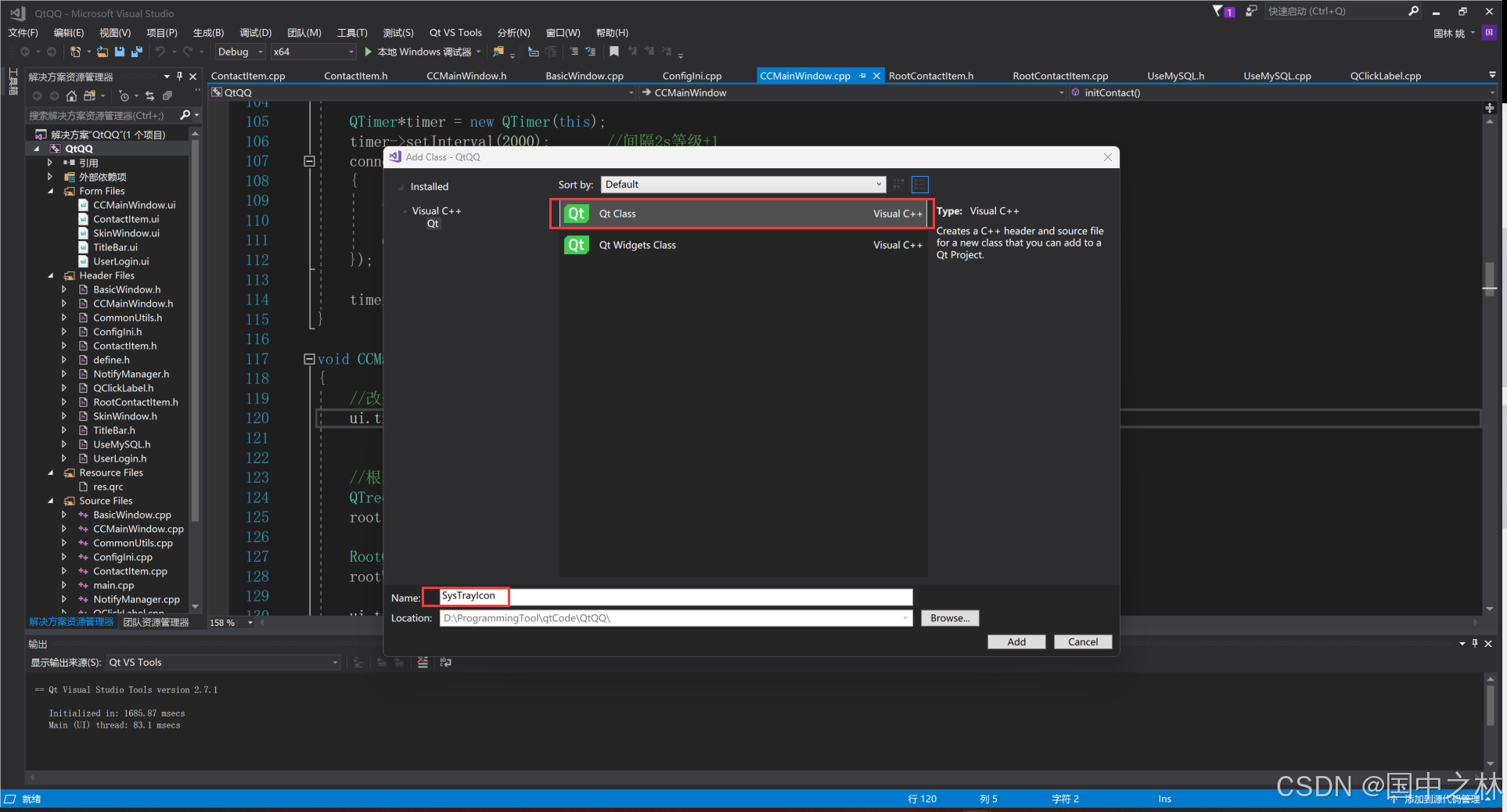Select CCMainWindow.ui in Form Files
This screenshot has width=1507, height=812.
pos(135,205)
